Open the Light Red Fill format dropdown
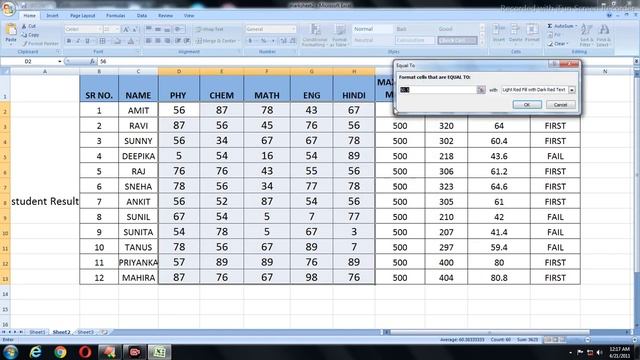The image size is (640, 360). click(x=572, y=89)
